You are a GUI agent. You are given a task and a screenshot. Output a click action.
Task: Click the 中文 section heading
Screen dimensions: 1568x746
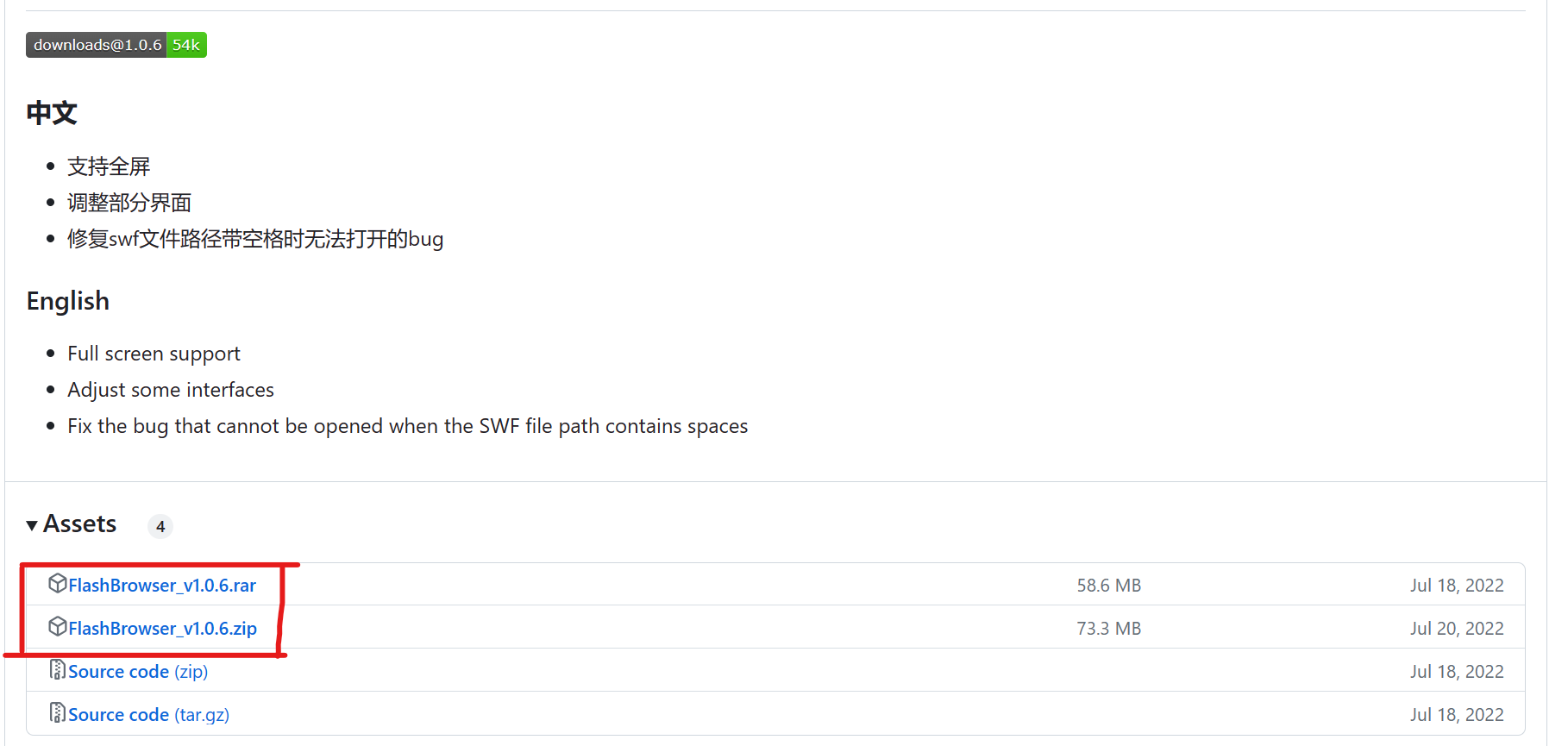pos(52,113)
